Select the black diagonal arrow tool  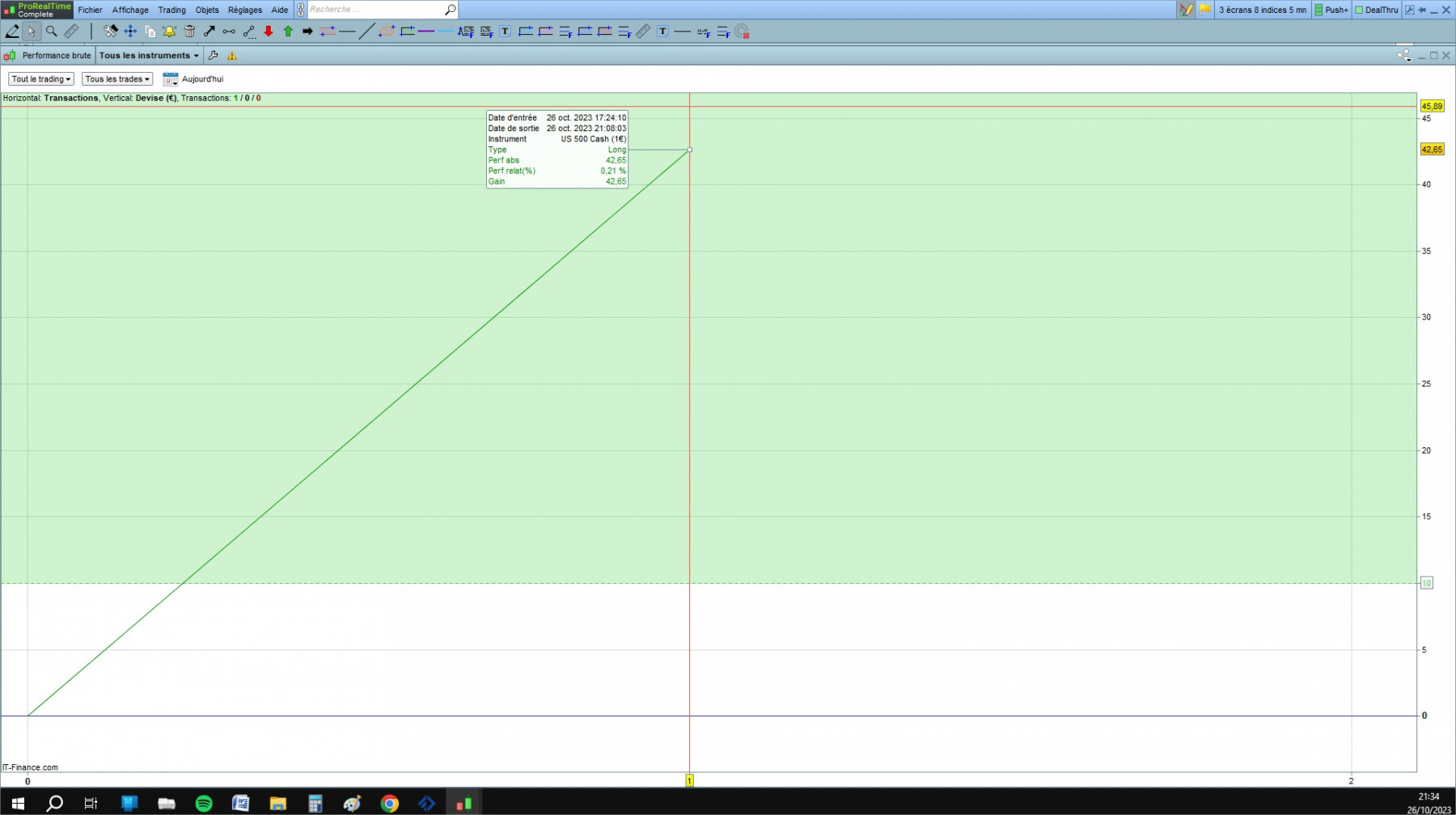[x=209, y=32]
